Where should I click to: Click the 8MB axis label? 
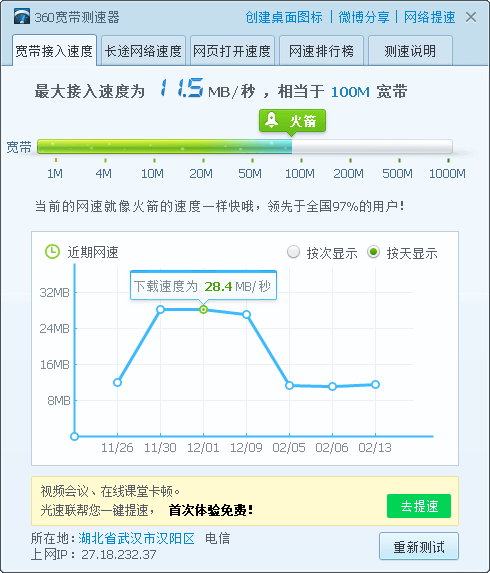coord(58,401)
